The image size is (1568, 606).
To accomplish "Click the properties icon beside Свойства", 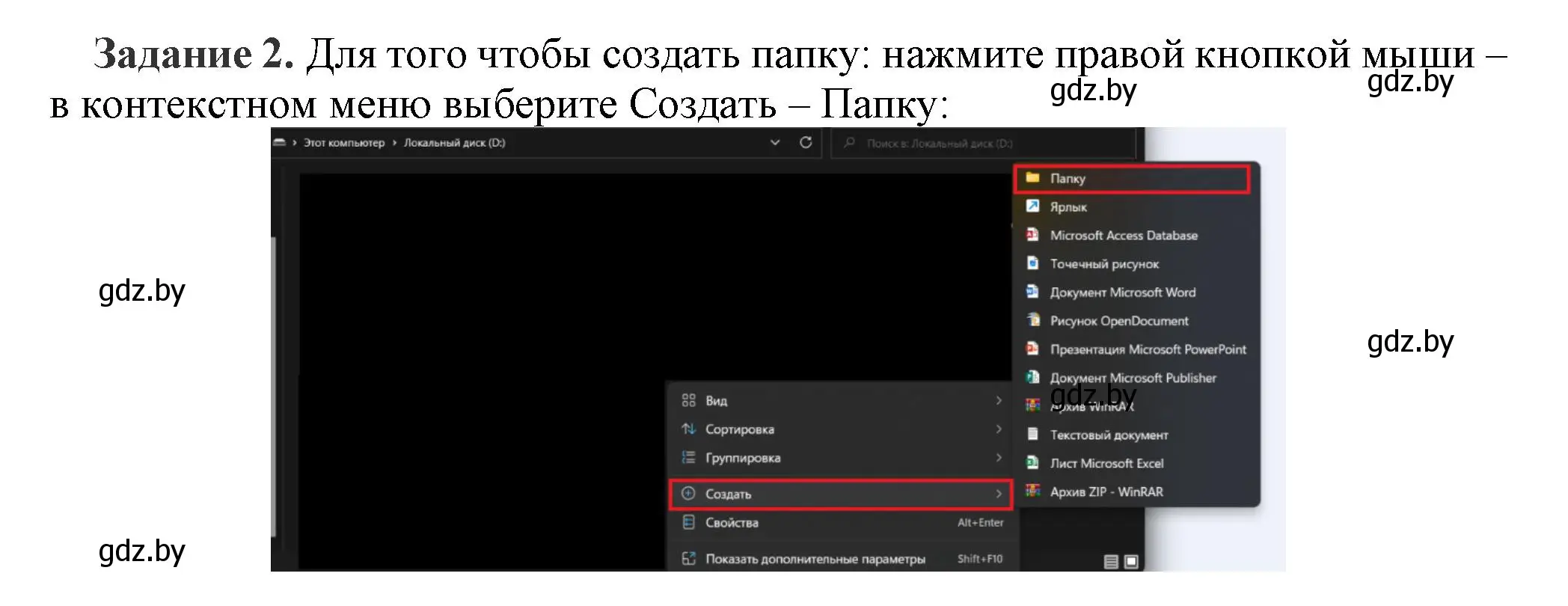I will [x=689, y=523].
